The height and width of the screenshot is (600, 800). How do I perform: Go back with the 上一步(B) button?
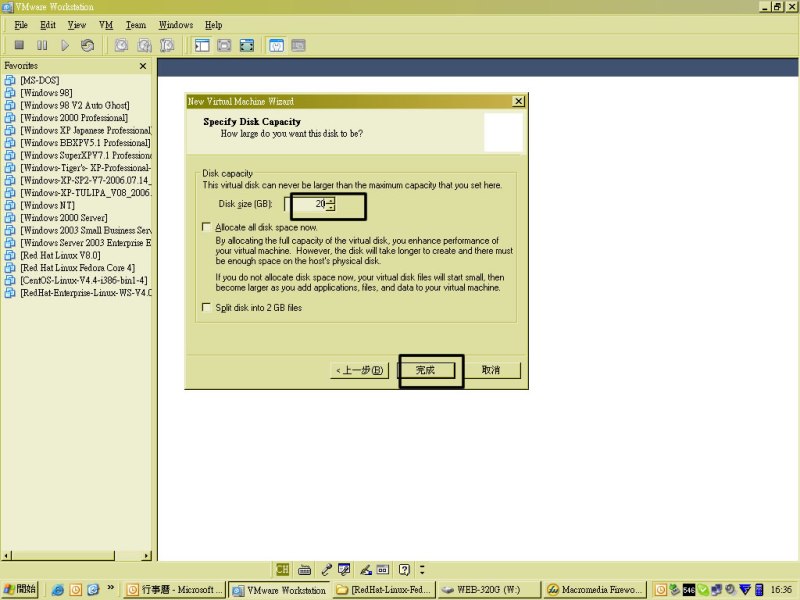pyautogui.click(x=360, y=370)
